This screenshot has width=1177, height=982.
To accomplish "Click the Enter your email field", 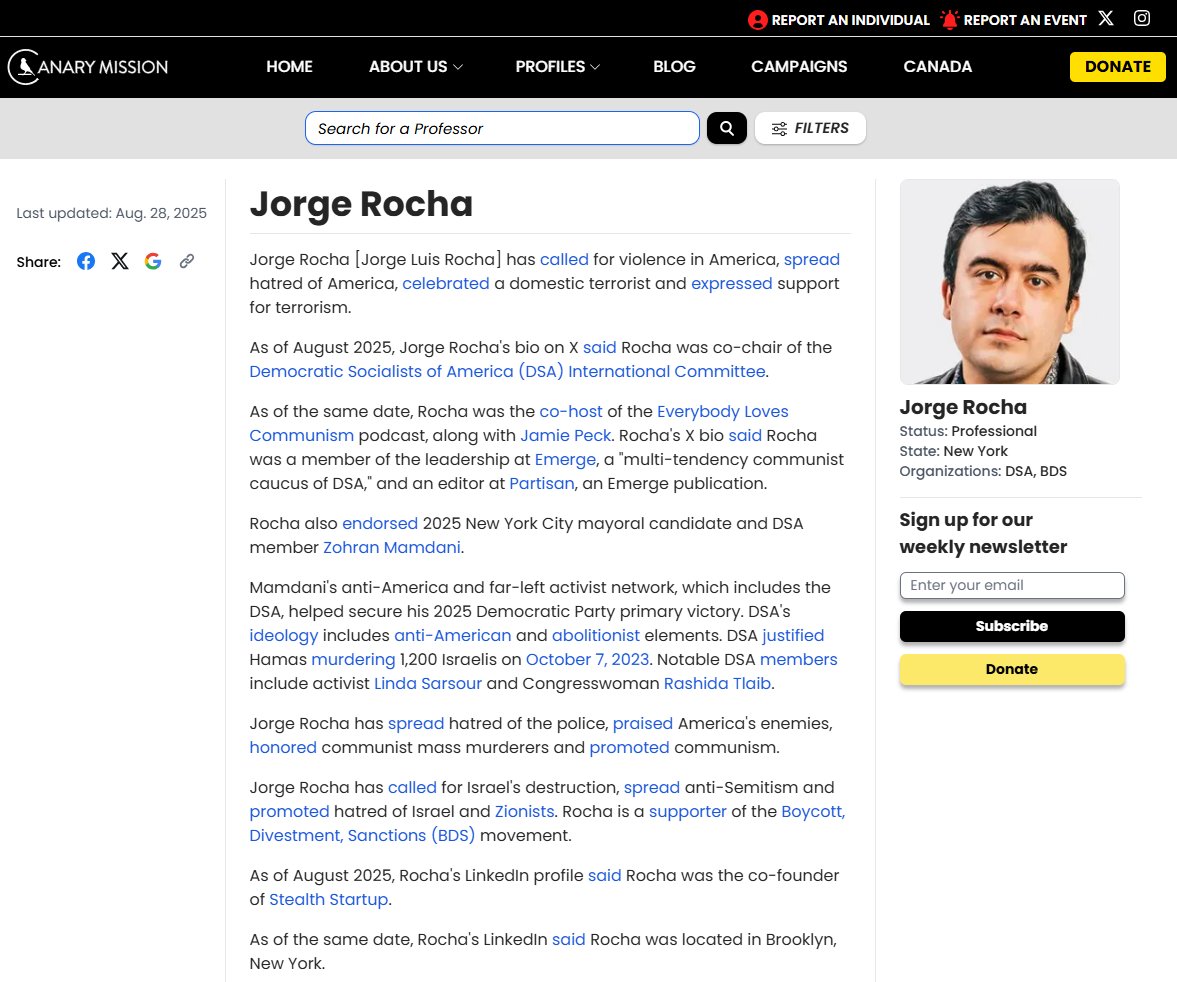I will [x=1012, y=586].
